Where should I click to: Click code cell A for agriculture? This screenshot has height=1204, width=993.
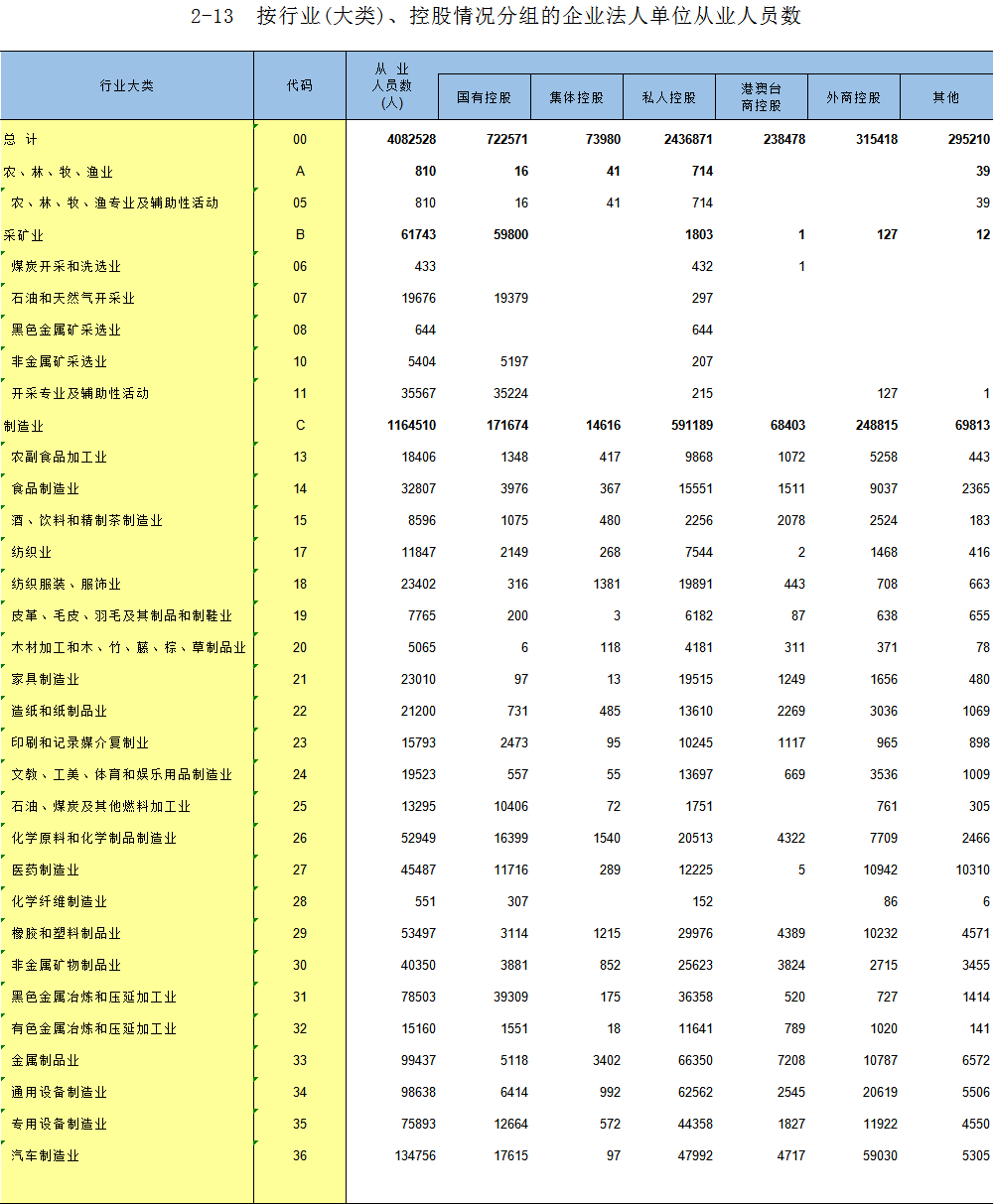(x=300, y=172)
